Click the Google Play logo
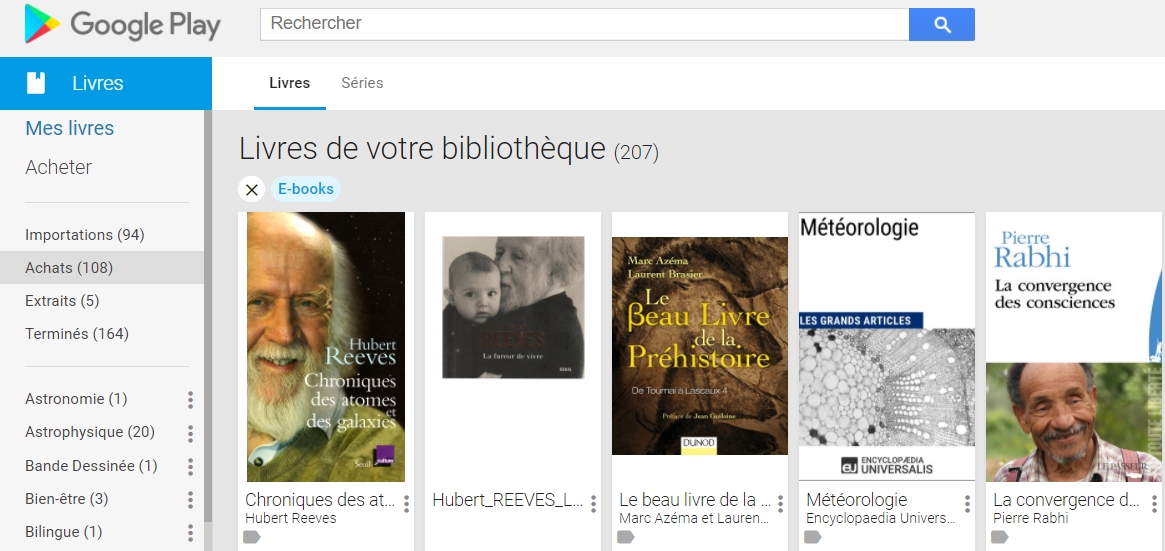Image resolution: width=1165 pixels, height=551 pixels. (123, 25)
